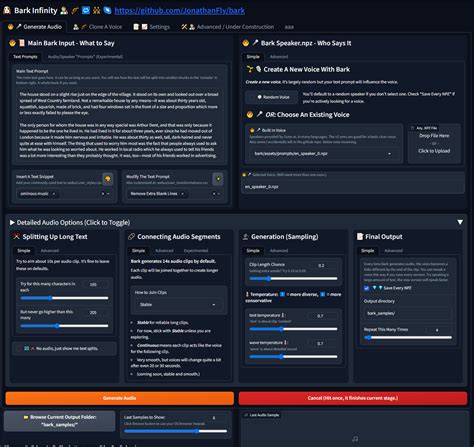Click the scissors icon beside Splitting Up Long Text

pyautogui.click(x=16, y=236)
